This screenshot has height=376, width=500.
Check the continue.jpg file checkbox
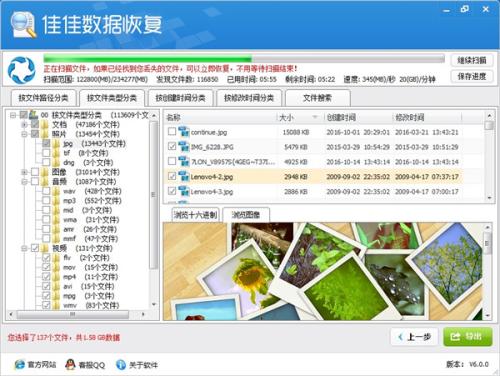point(172,132)
